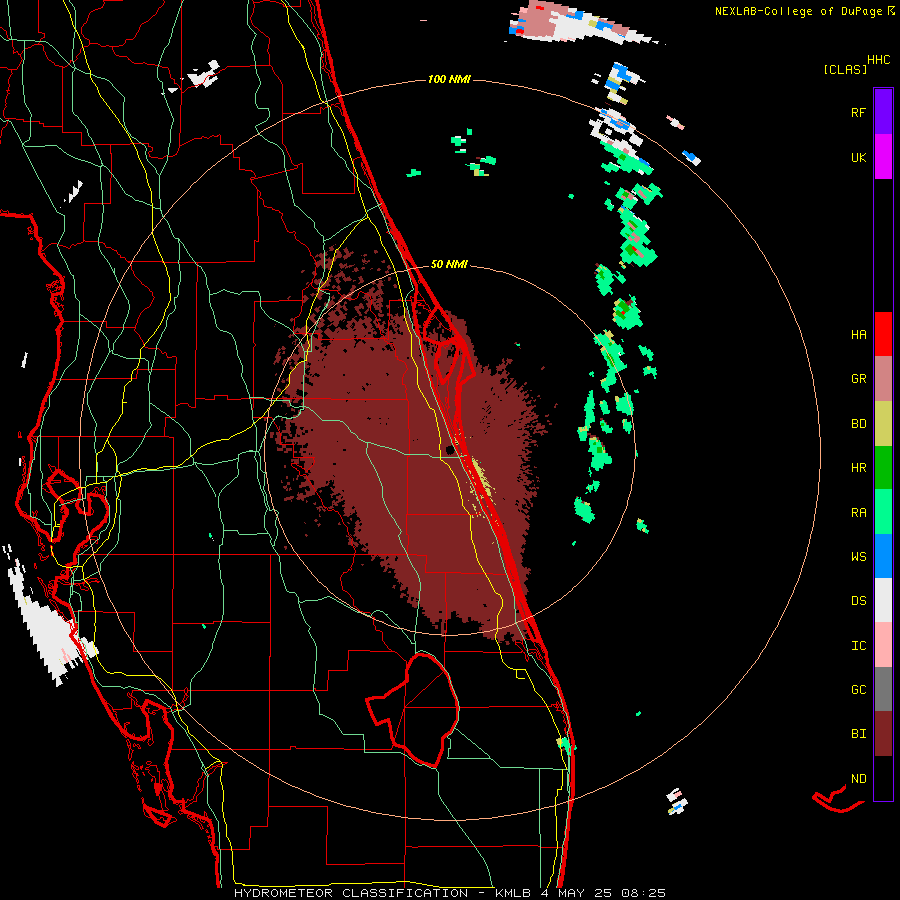The height and width of the screenshot is (900, 900).
Task: Click the BI legend label
Action: pos(858,734)
